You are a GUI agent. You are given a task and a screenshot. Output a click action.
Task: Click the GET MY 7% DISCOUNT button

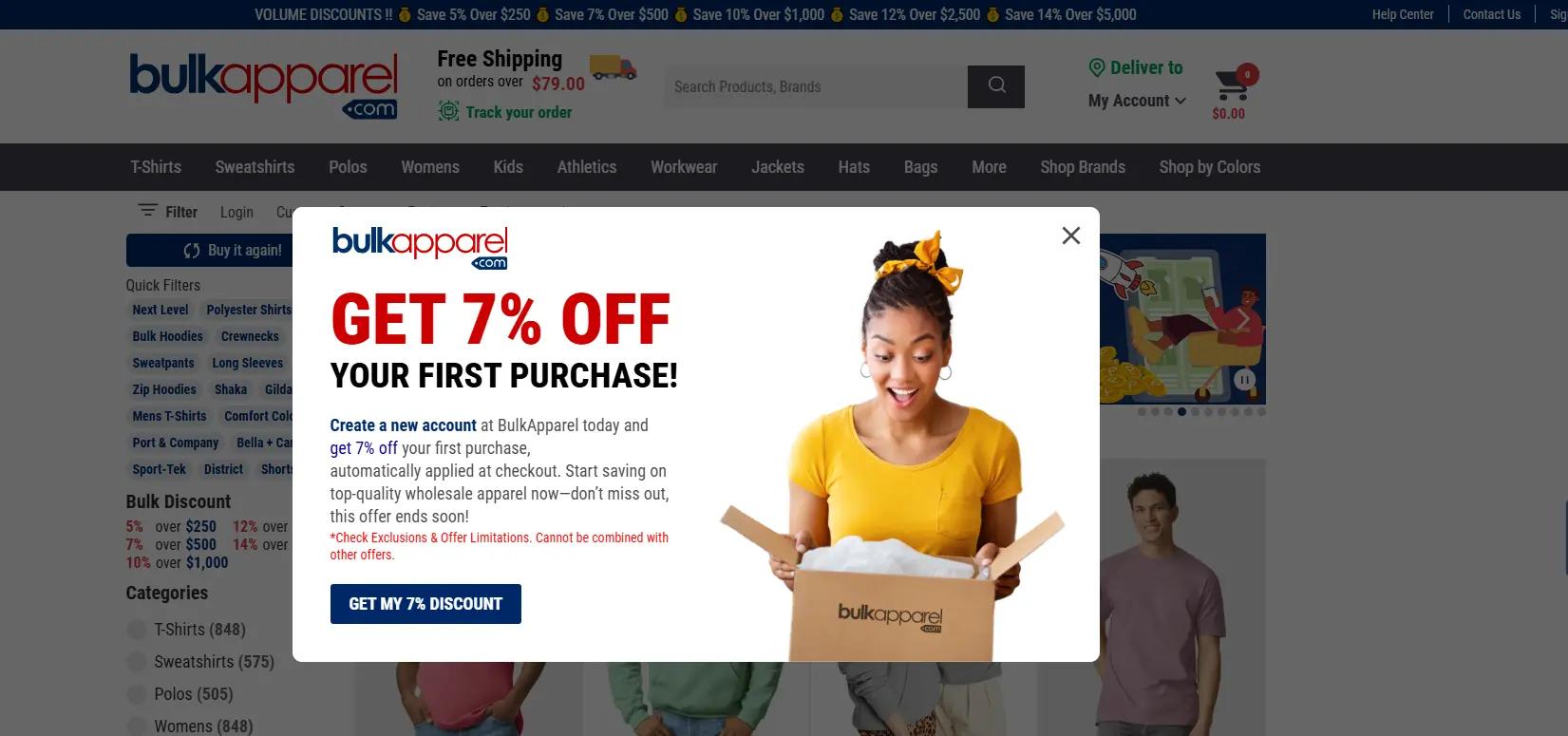click(425, 604)
